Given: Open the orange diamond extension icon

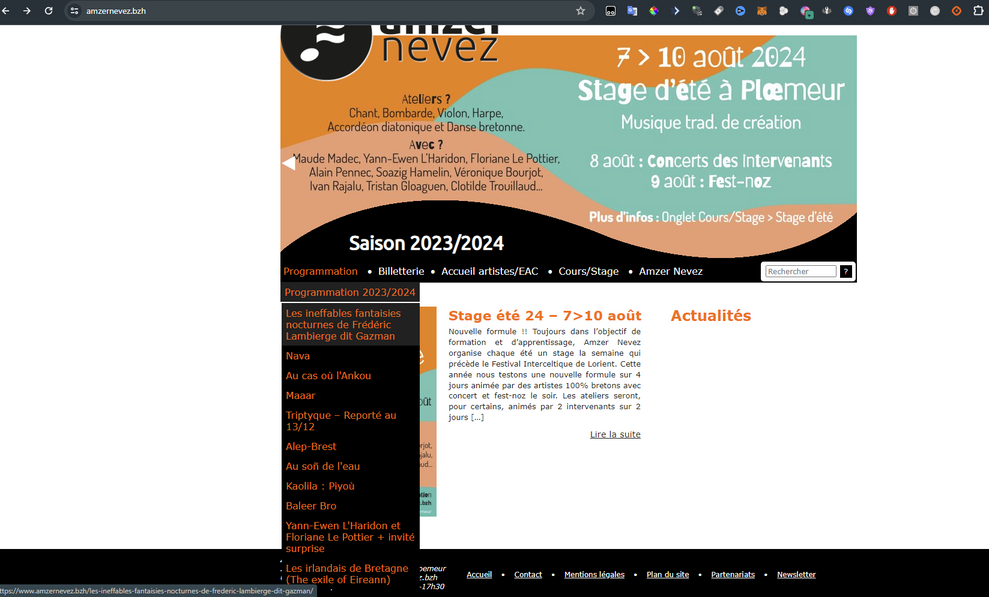Looking at the screenshot, I should coord(957,11).
